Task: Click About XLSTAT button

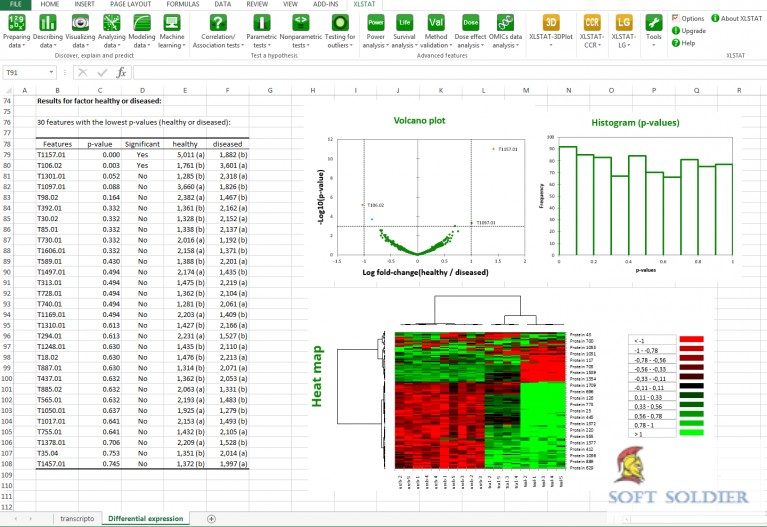Action: tap(737, 18)
